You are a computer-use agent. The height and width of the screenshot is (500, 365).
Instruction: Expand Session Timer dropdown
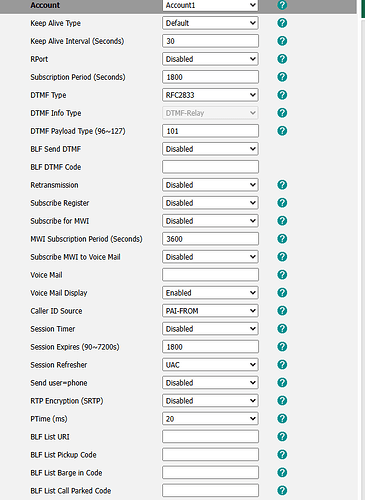210,329
